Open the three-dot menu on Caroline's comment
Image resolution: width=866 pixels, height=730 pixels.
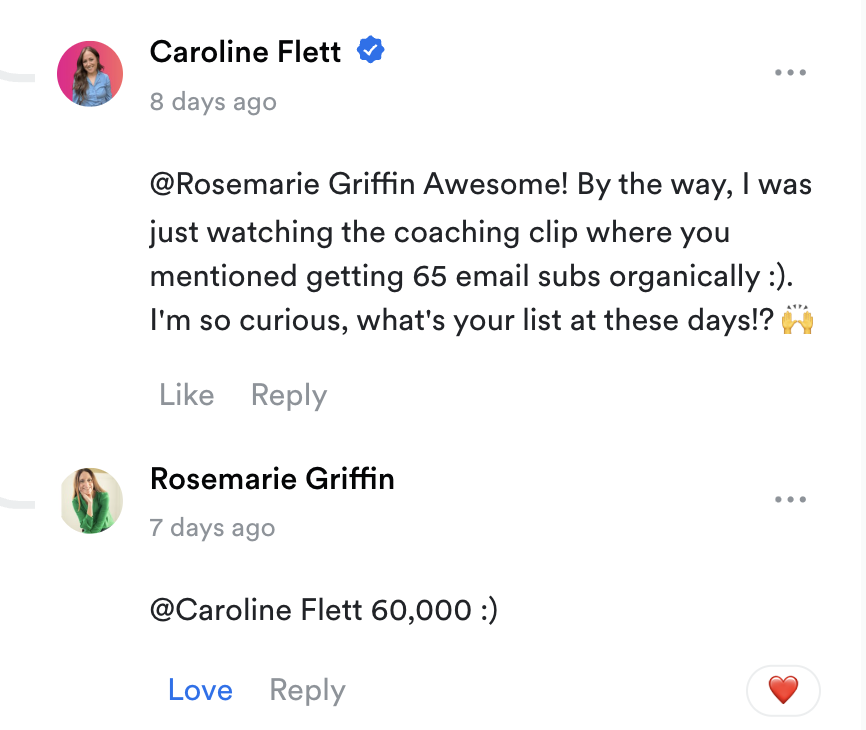[790, 73]
